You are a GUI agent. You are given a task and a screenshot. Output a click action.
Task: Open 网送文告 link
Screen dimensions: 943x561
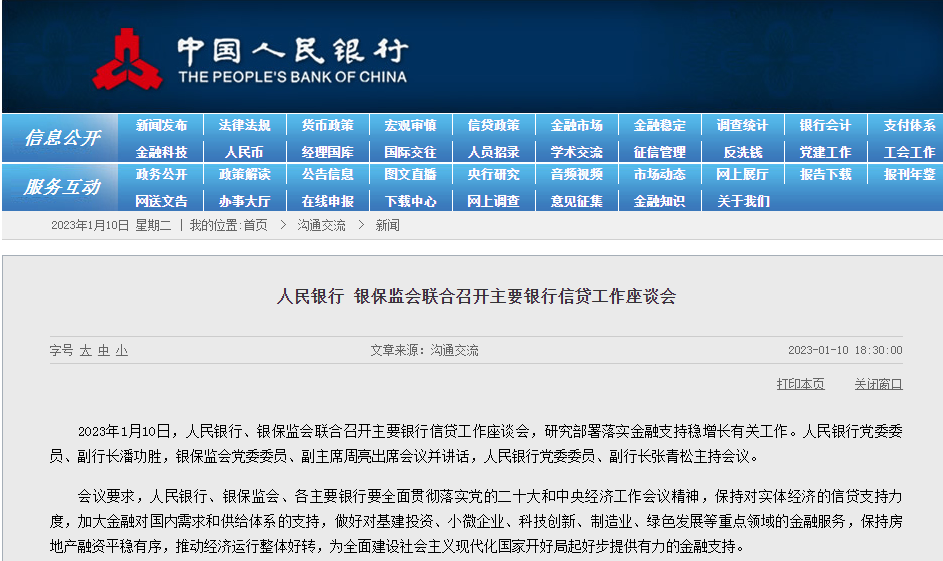(161, 201)
